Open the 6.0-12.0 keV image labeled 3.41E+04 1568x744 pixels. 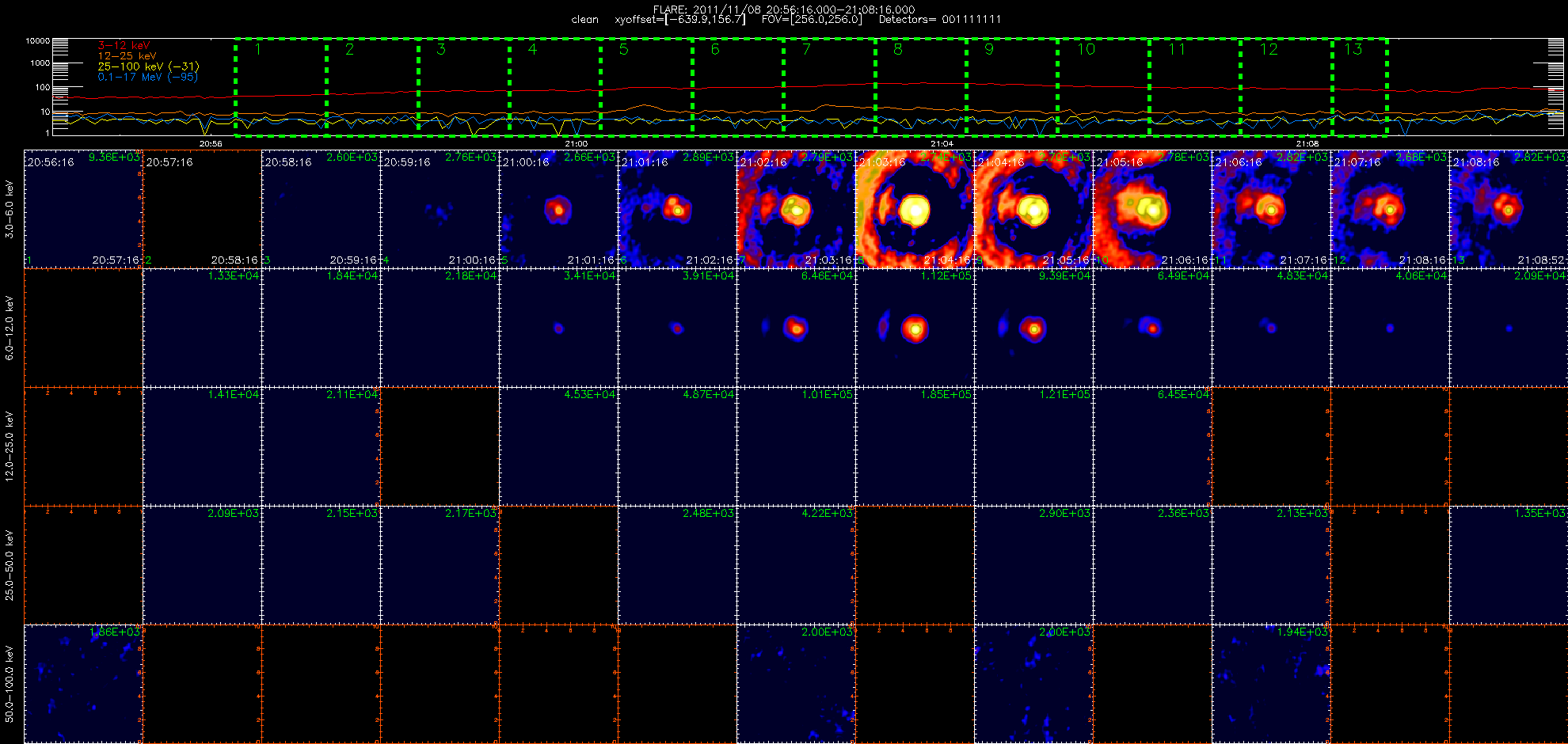click(558, 328)
